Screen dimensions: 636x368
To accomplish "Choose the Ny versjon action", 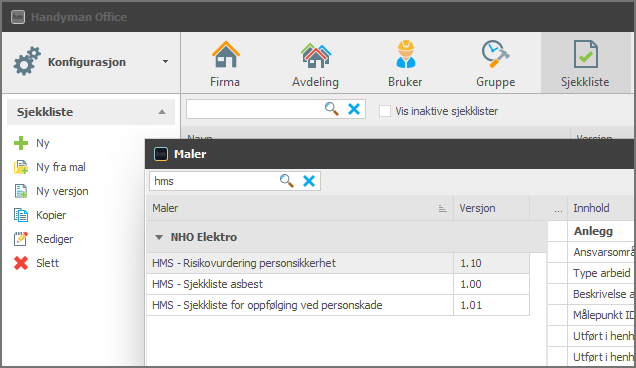I will coord(62,191).
